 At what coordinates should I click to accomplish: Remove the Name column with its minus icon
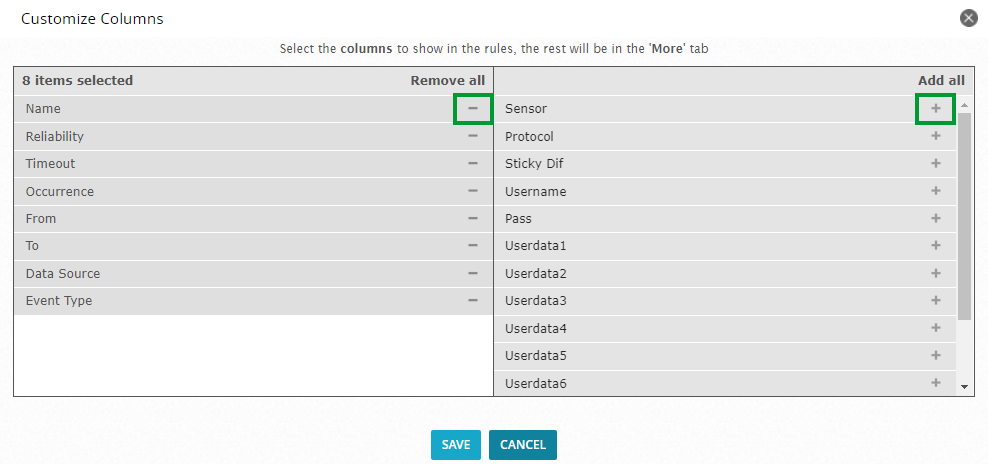473,108
